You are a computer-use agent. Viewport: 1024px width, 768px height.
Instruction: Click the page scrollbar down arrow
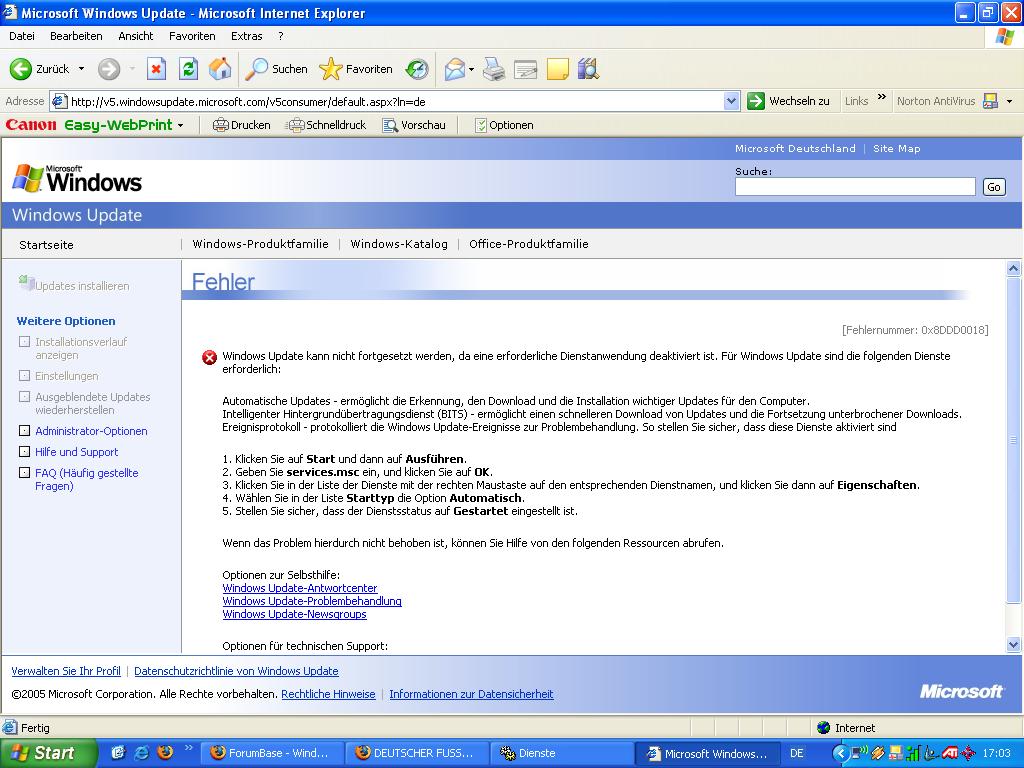[1013, 645]
